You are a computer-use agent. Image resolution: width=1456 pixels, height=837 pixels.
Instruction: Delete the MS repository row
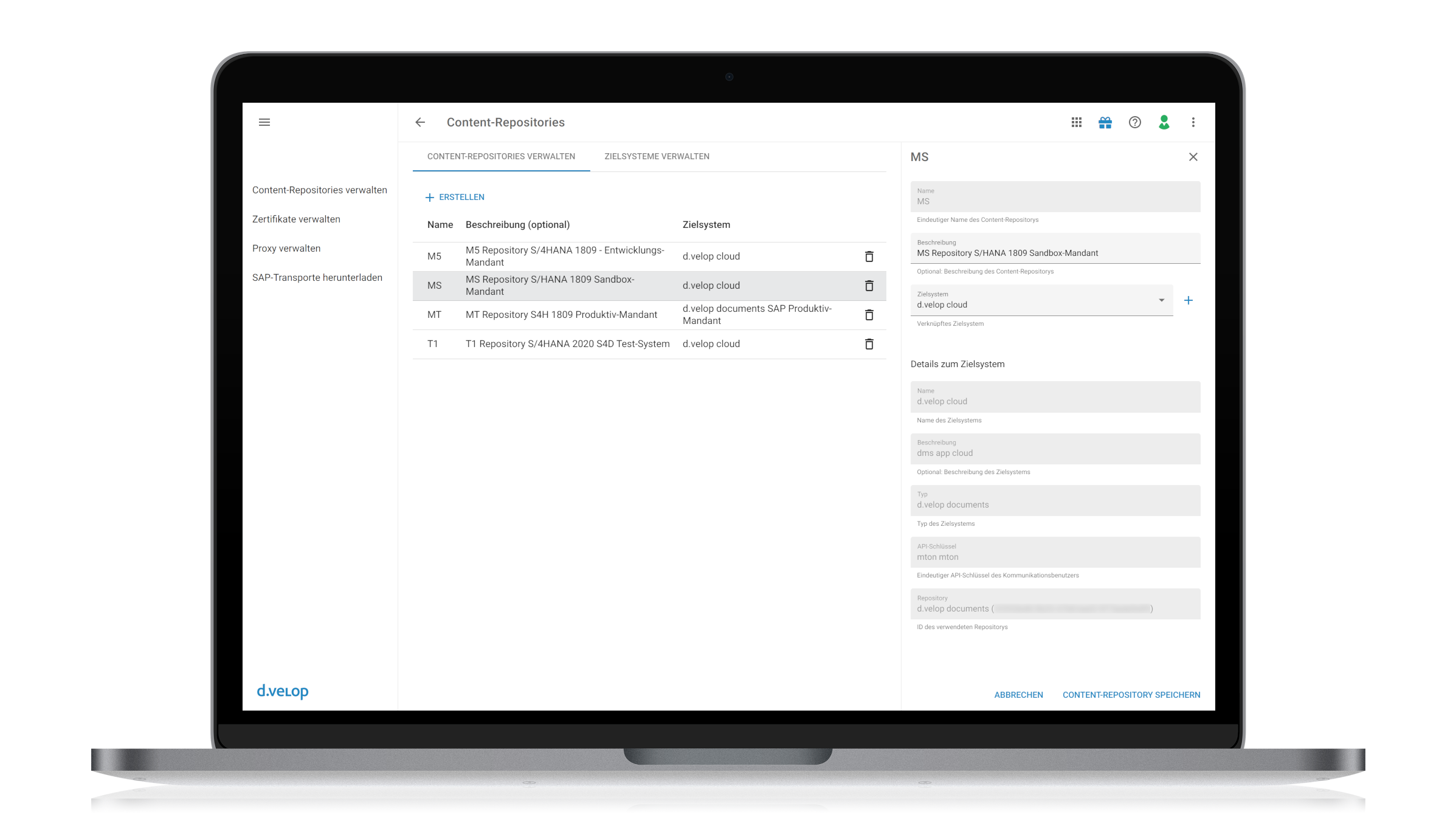click(x=869, y=286)
